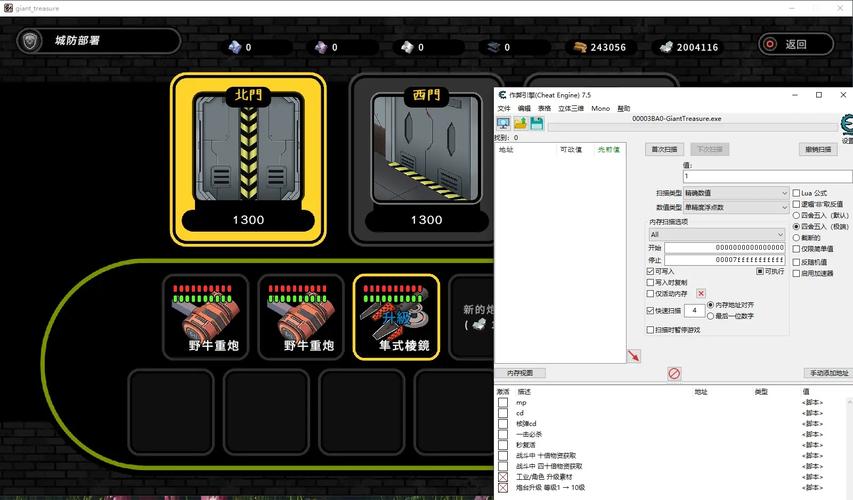Click the red clear address list icon
Viewport: 853px width, 500px height.
(x=674, y=373)
